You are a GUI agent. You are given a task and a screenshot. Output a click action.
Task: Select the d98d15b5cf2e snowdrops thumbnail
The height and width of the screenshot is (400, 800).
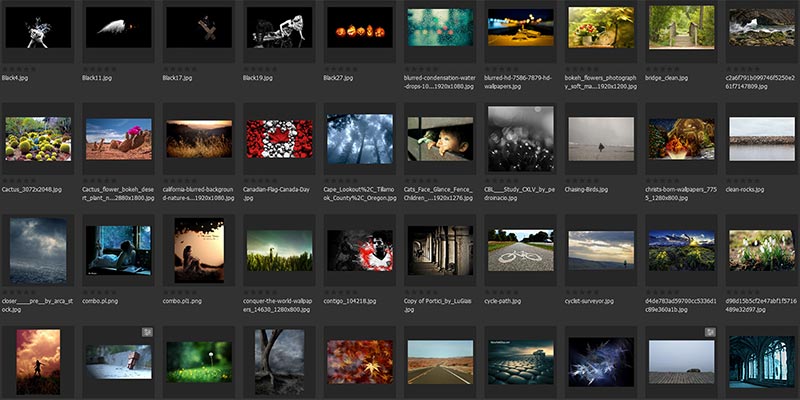coord(762,250)
